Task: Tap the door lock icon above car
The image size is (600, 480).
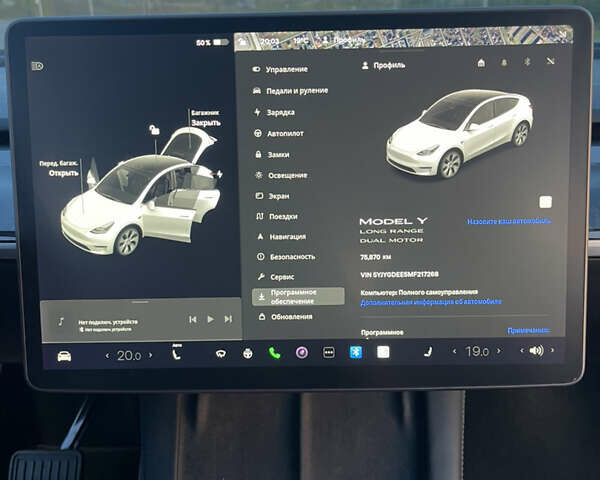Action: point(154,129)
